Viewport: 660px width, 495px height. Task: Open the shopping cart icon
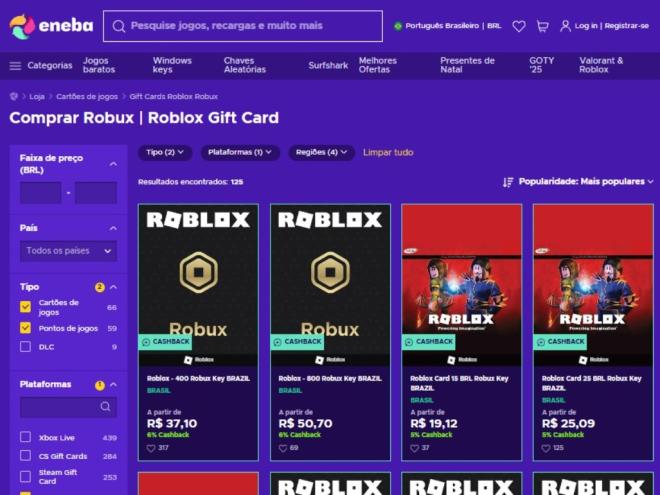pyautogui.click(x=543, y=26)
